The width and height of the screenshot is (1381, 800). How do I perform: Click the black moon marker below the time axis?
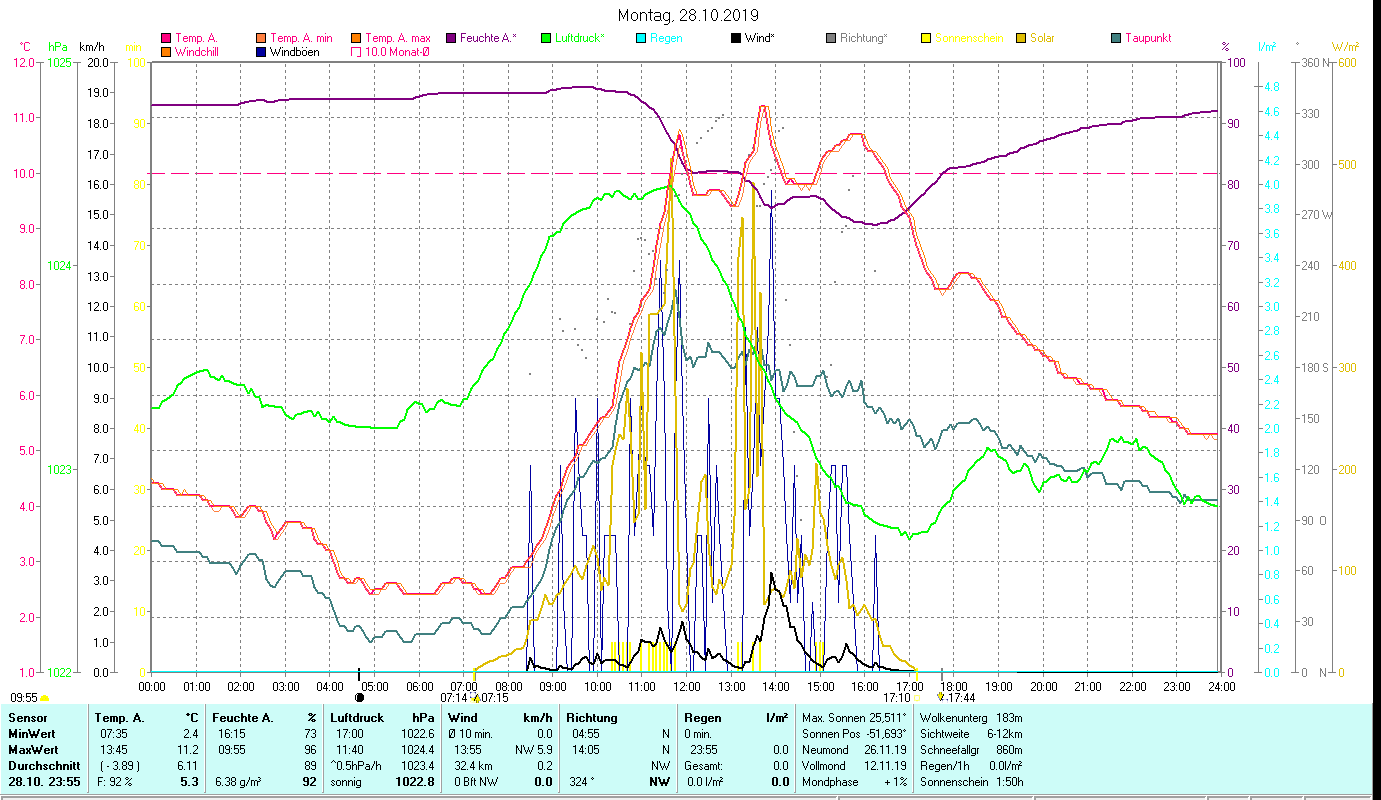click(359, 697)
